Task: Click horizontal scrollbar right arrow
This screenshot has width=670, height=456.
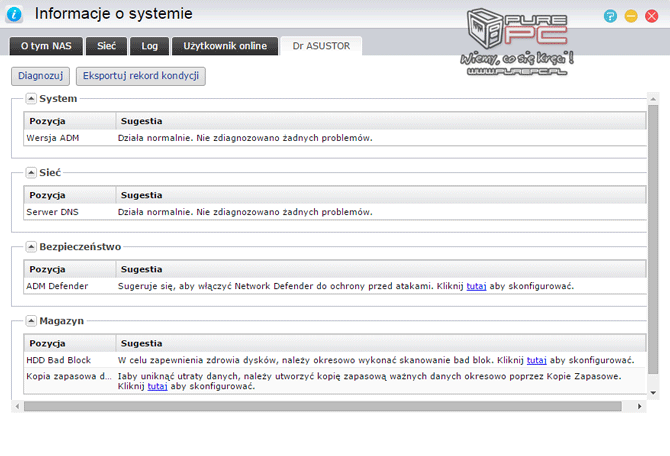Action: click(x=640, y=406)
